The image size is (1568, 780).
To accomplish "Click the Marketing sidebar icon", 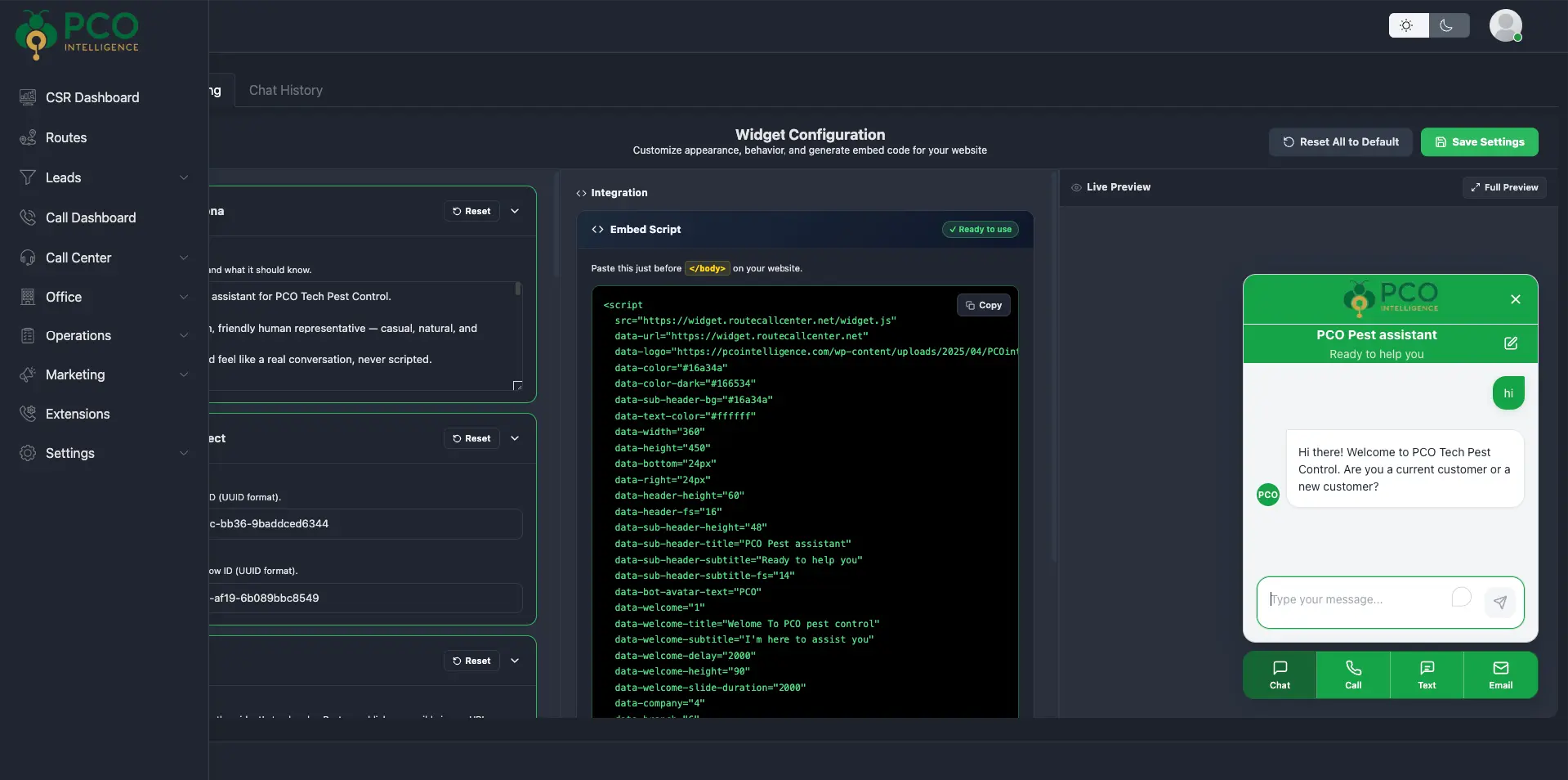I will point(28,374).
